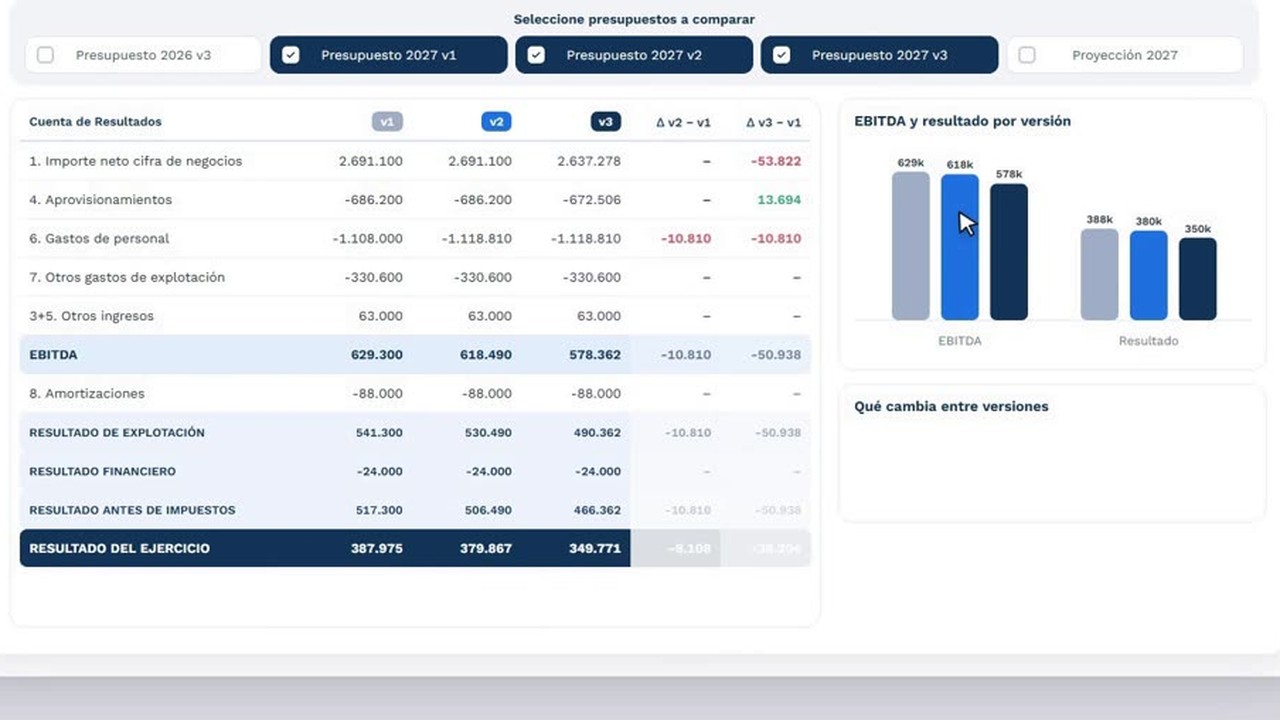Select the 387.975 Resultado del ejercicio value
1280x720 pixels.
pyautogui.click(x=377, y=549)
